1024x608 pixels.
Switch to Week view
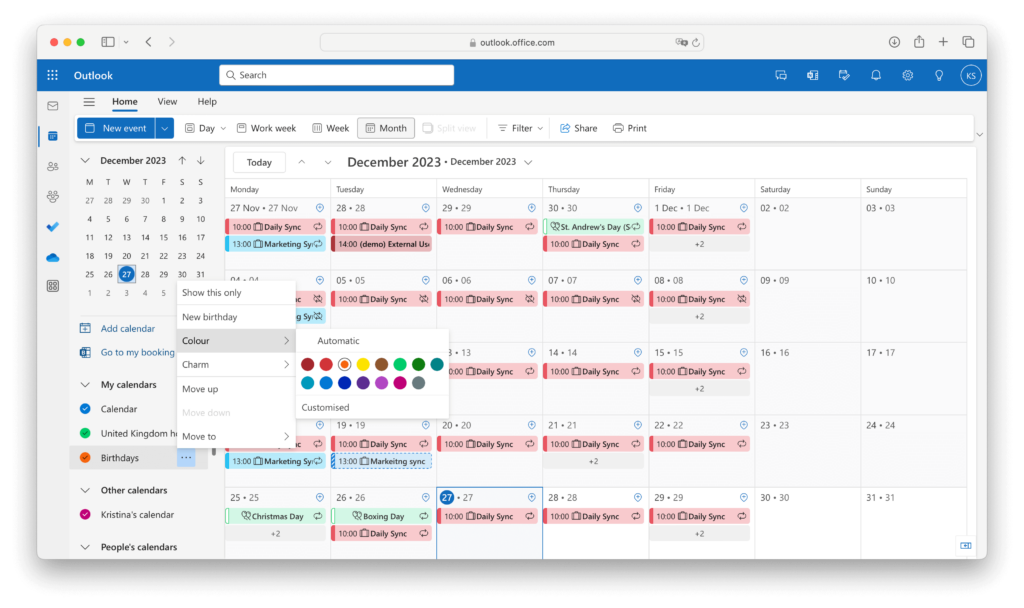330,128
